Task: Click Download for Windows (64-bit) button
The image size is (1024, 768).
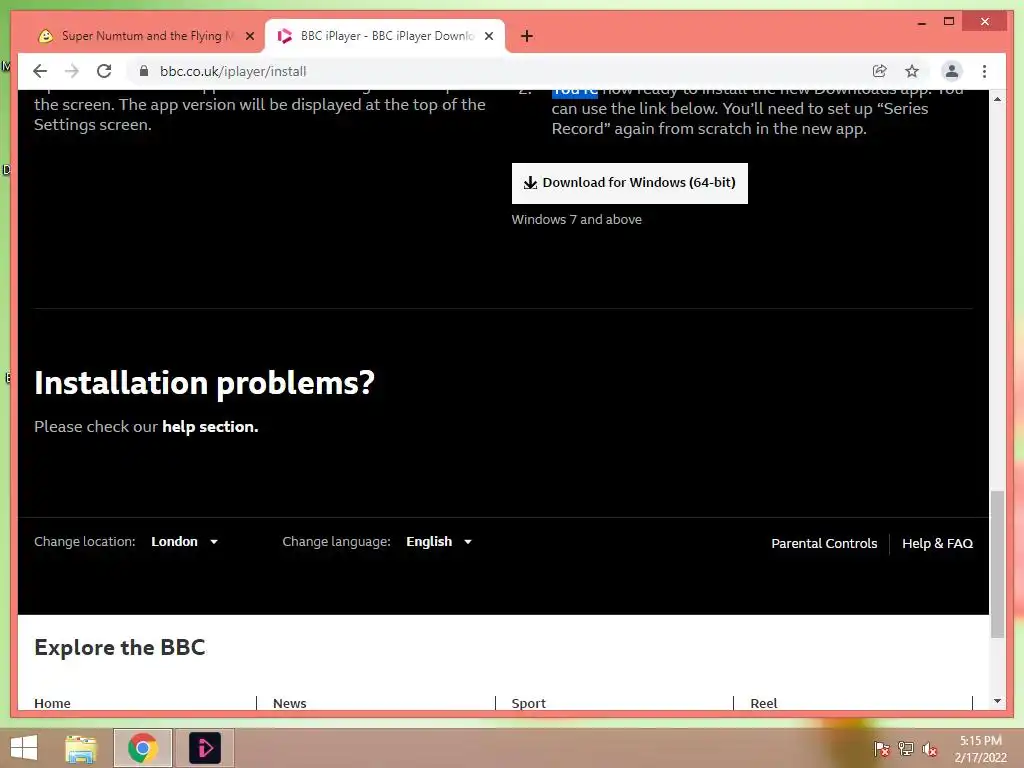Action: pyautogui.click(x=630, y=183)
